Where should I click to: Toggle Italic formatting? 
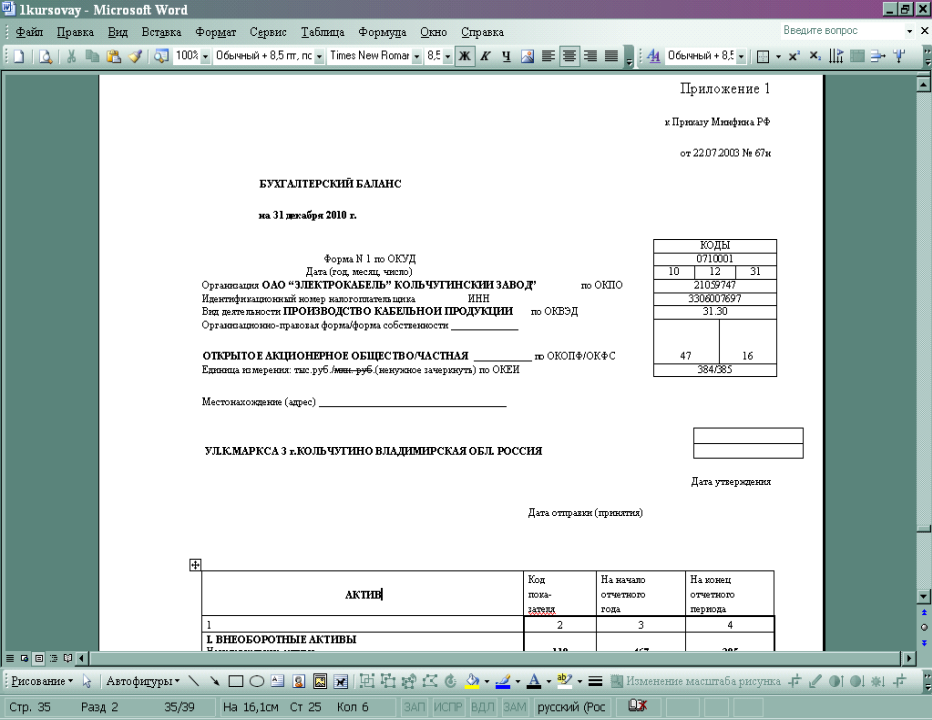[x=486, y=56]
